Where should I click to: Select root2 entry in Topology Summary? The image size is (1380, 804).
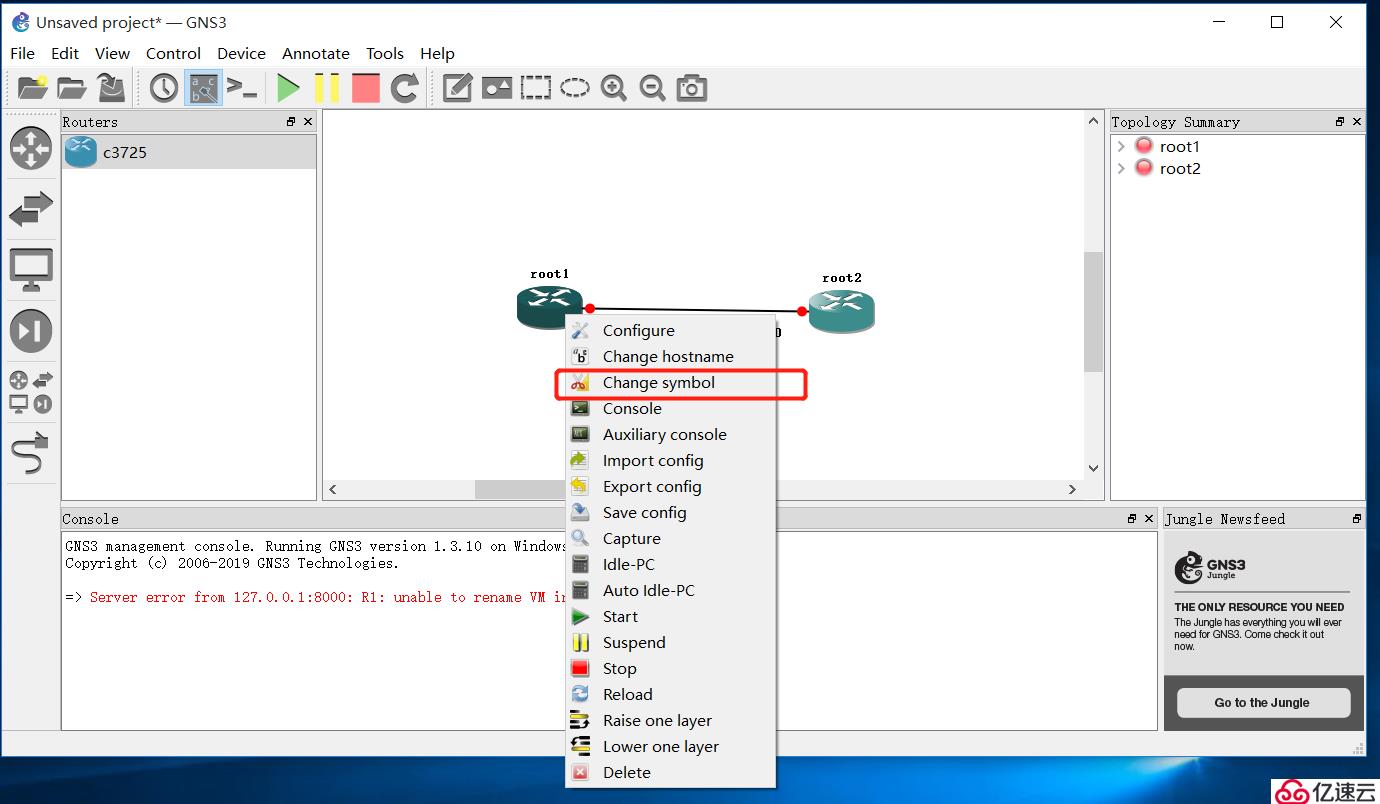[1180, 168]
